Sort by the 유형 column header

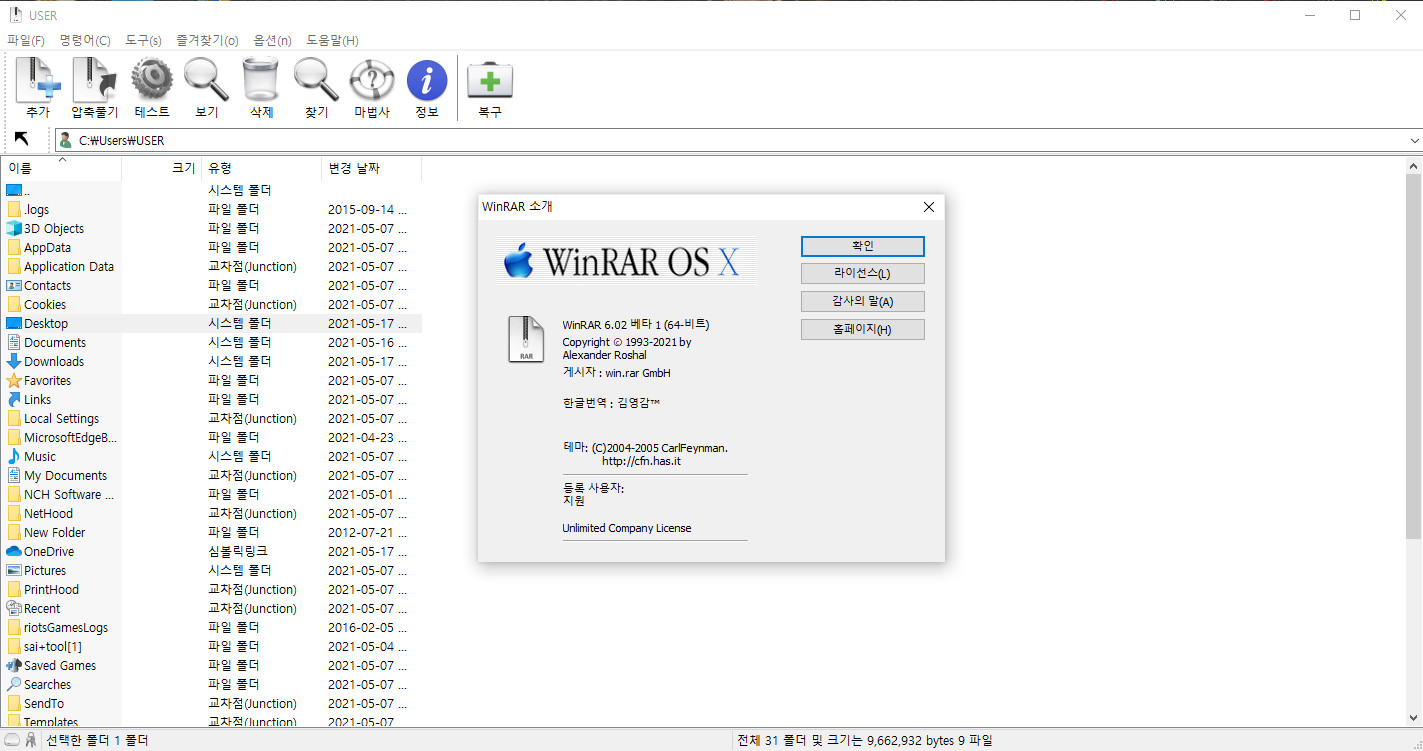point(261,168)
